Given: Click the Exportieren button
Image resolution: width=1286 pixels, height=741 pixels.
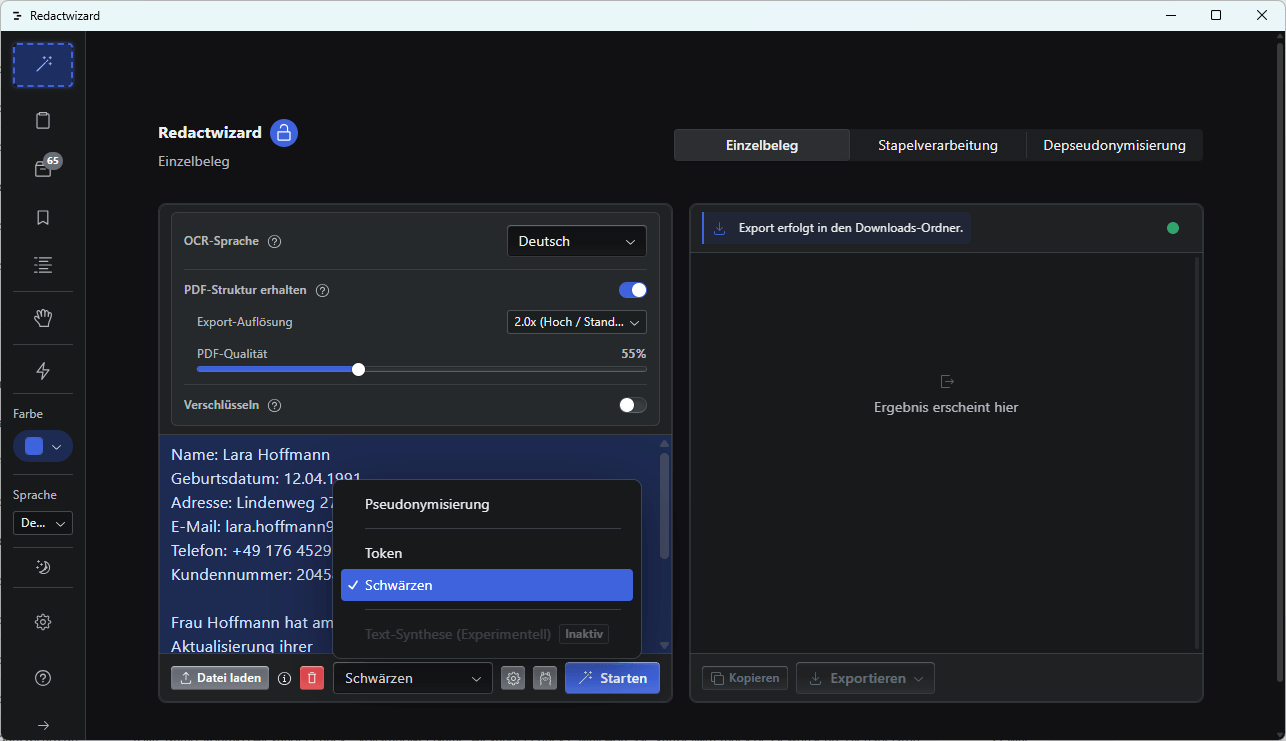Looking at the screenshot, I should (x=865, y=678).
